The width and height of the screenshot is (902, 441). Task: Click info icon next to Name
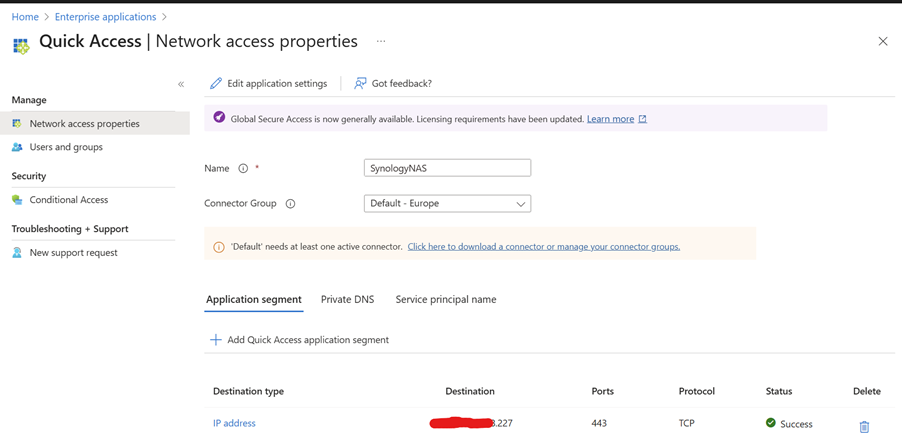point(243,169)
